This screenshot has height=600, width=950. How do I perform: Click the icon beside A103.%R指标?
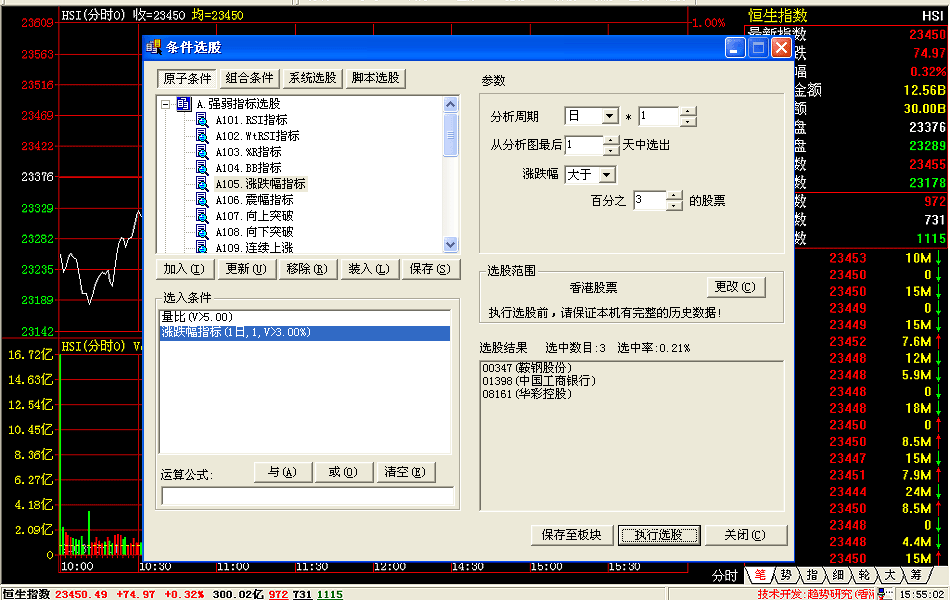coord(202,152)
